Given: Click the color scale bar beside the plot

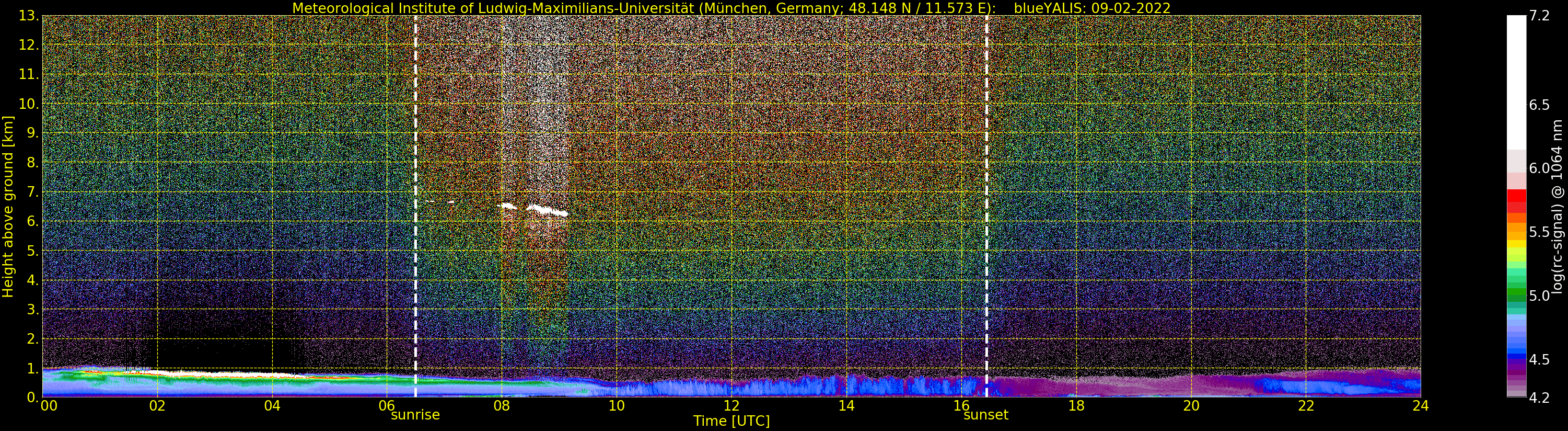Looking at the screenshot, I should pos(1516,206).
